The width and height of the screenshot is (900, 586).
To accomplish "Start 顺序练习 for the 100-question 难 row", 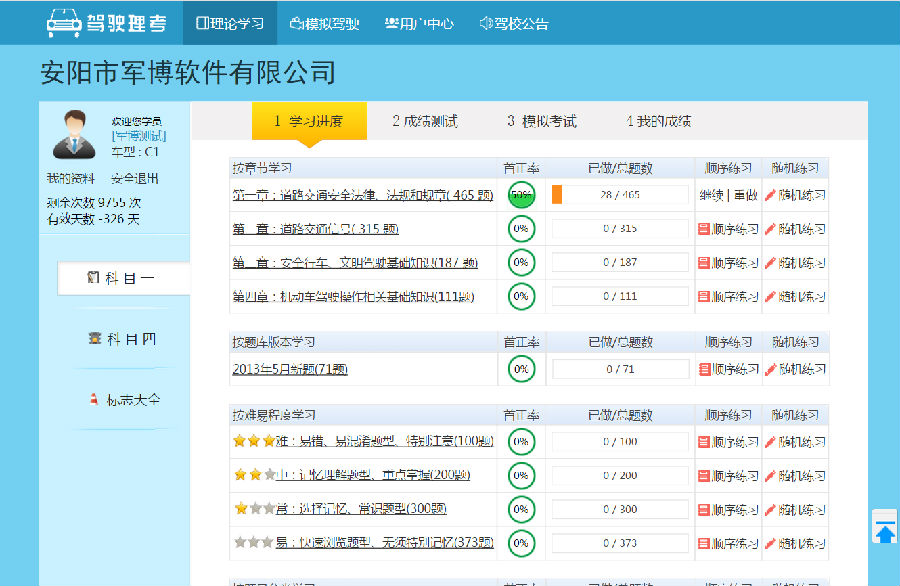I will 728,442.
